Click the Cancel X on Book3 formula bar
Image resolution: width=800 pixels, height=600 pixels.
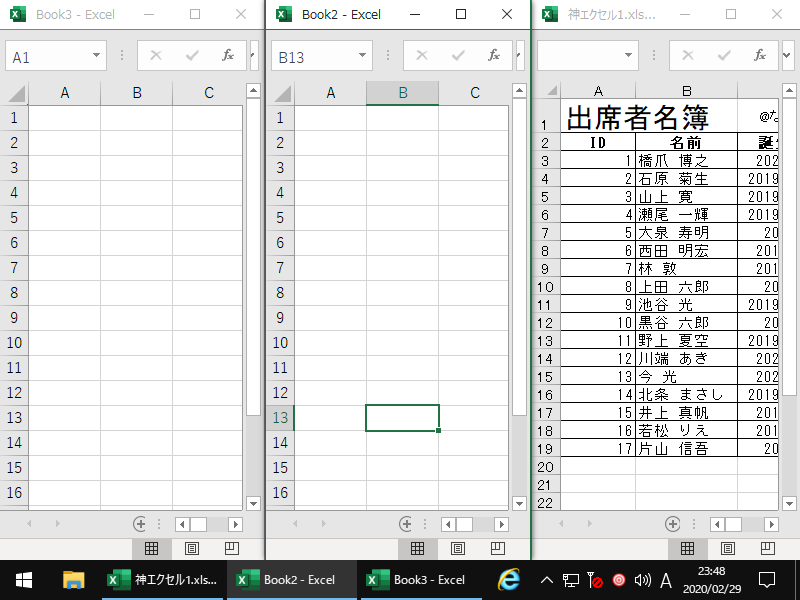tap(155, 55)
